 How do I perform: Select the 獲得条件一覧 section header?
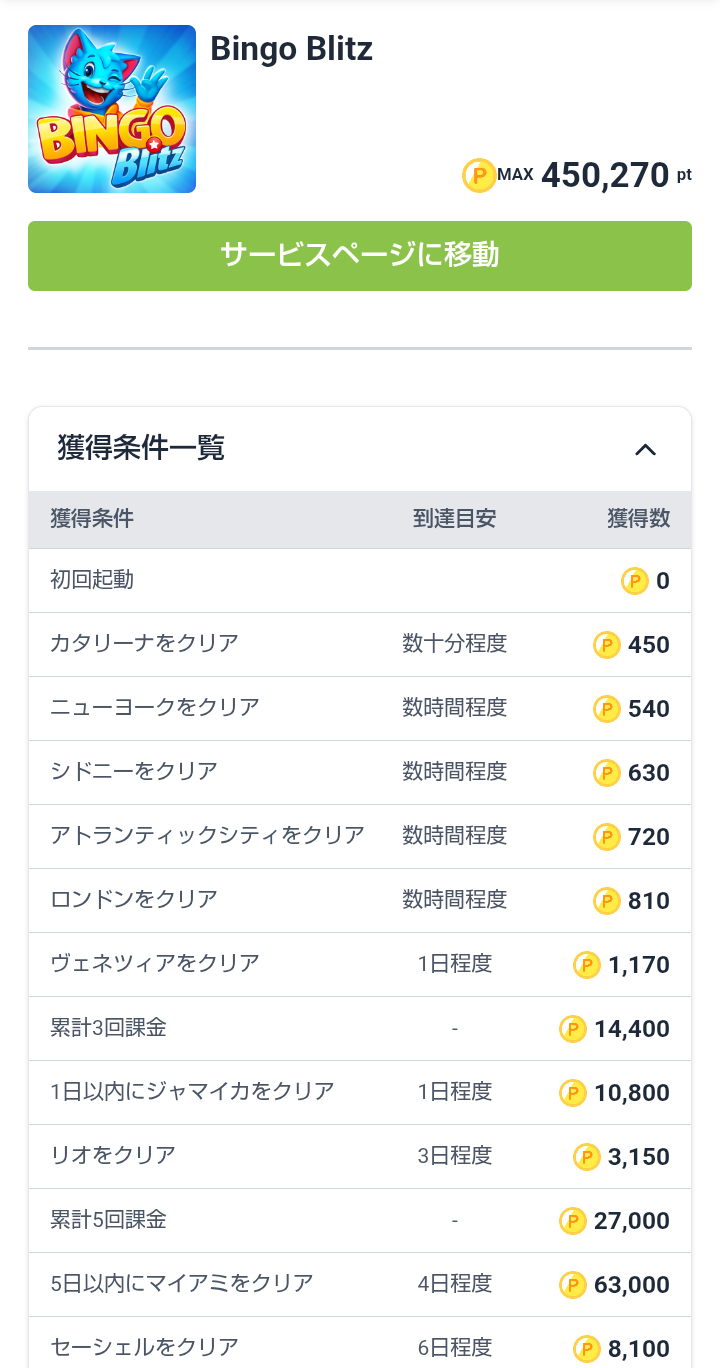(141, 448)
